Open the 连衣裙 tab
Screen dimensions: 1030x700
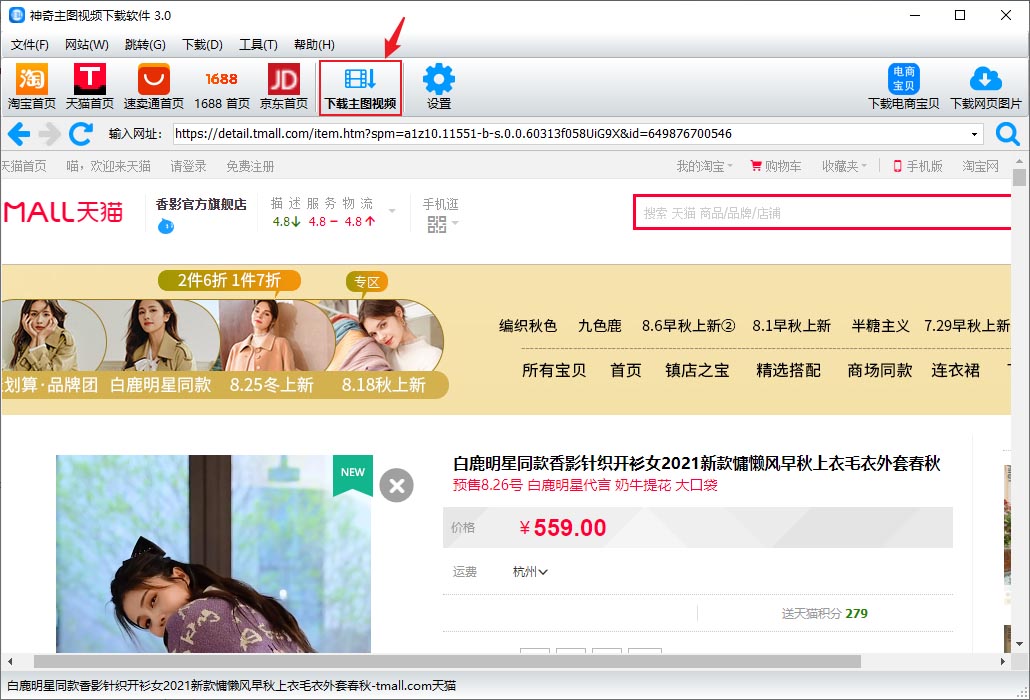[955, 370]
